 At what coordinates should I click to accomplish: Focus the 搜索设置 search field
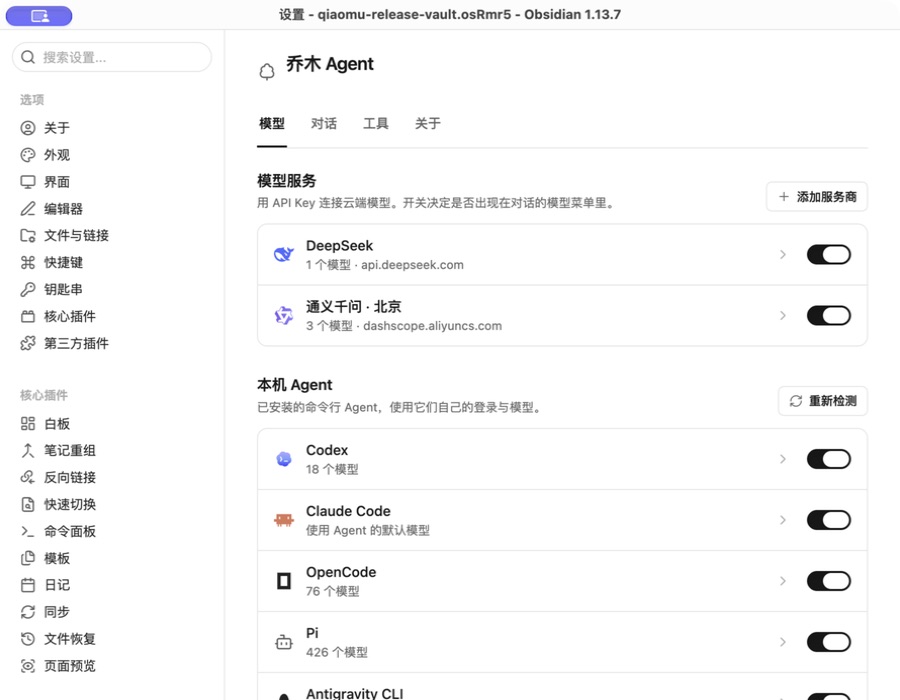[112, 57]
